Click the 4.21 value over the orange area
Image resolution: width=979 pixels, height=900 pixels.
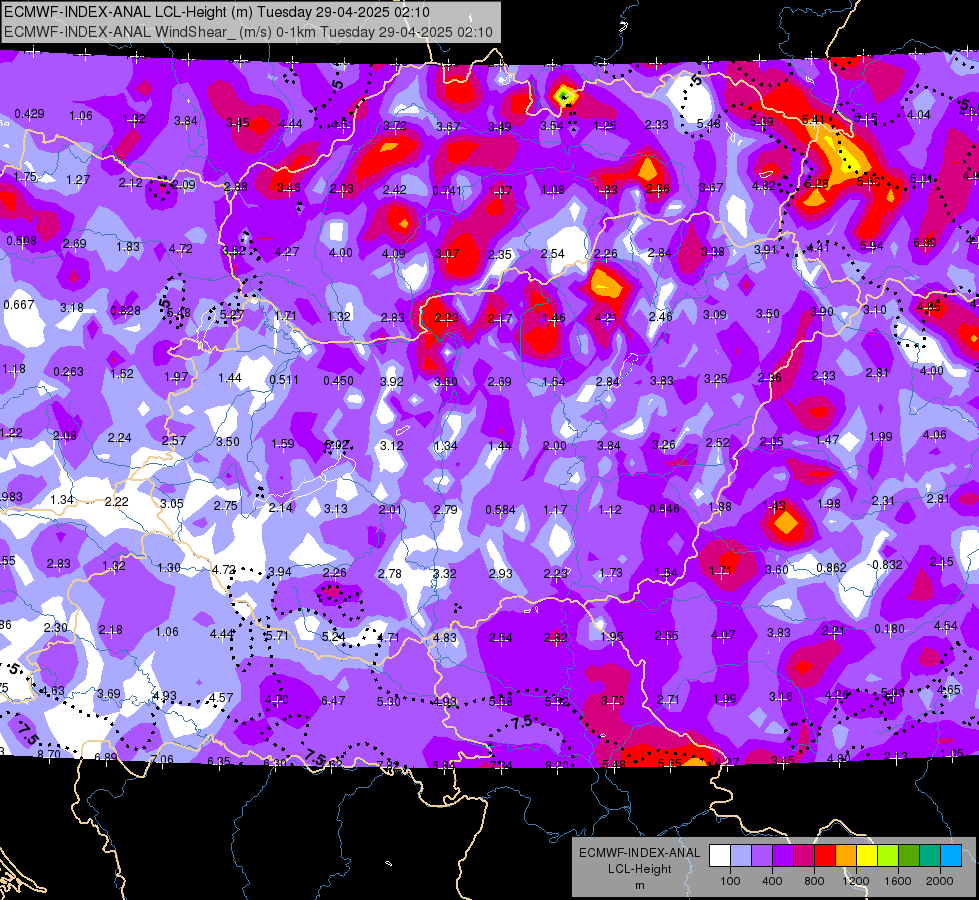click(606, 318)
